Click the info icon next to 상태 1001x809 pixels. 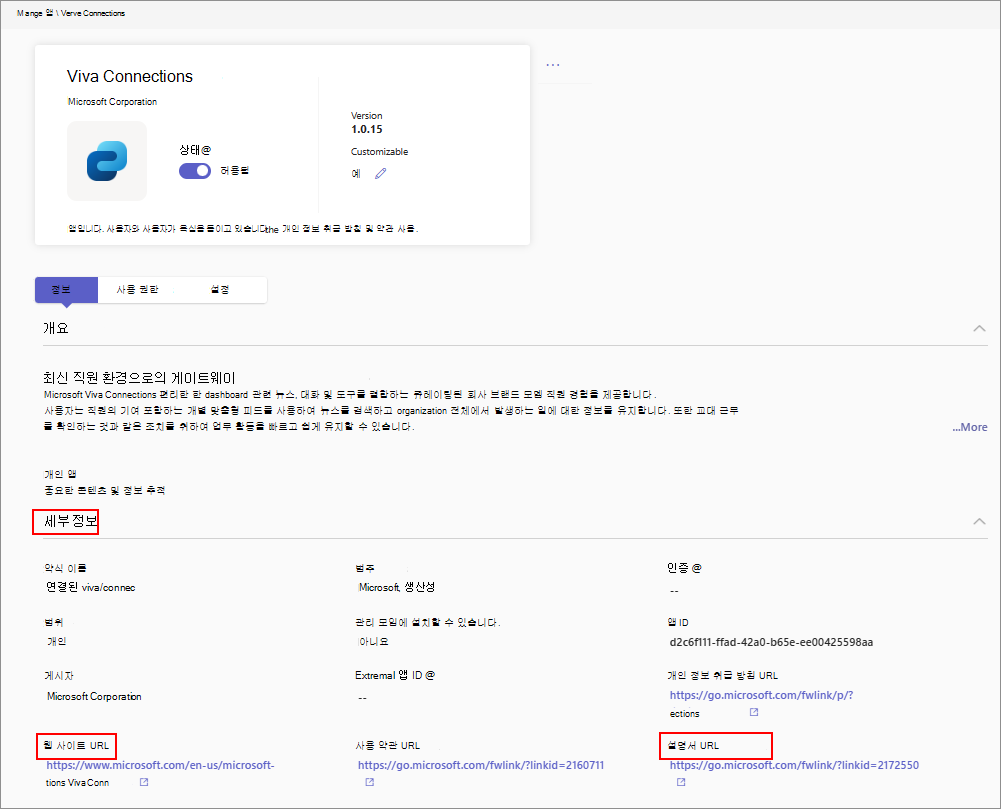pos(206,149)
